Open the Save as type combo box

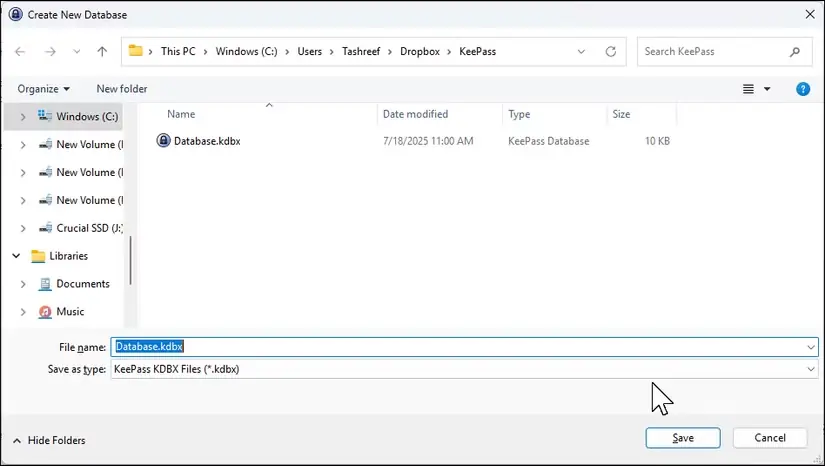(465, 369)
